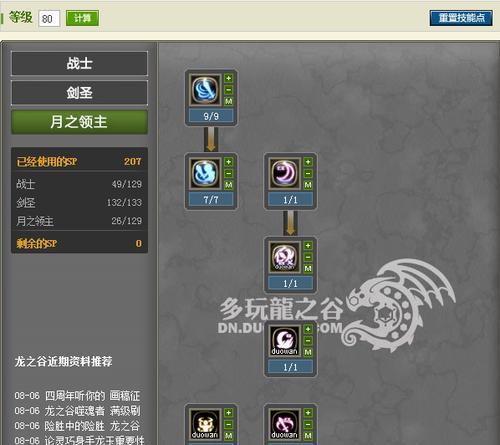Click the pink skill icon below the crescent
This screenshot has width=500, height=445.
tap(284, 257)
